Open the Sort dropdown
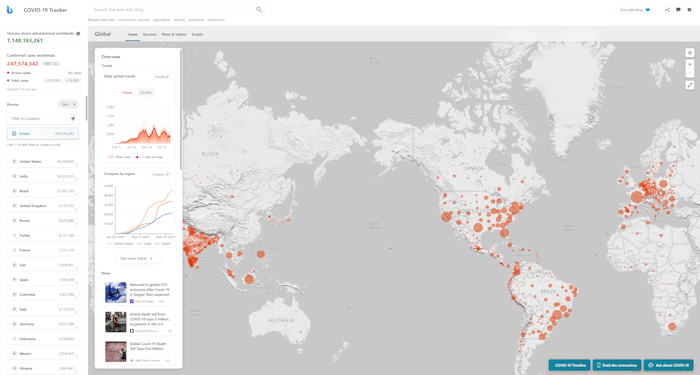Viewport: 700px width, 375px height. pyautogui.click(x=68, y=104)
